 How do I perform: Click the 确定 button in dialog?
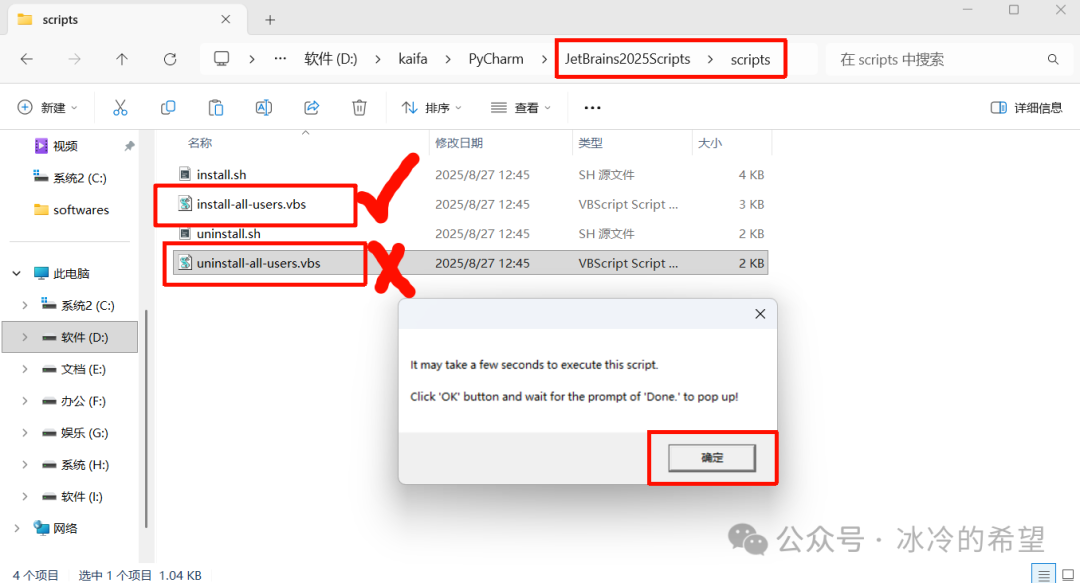712,458
